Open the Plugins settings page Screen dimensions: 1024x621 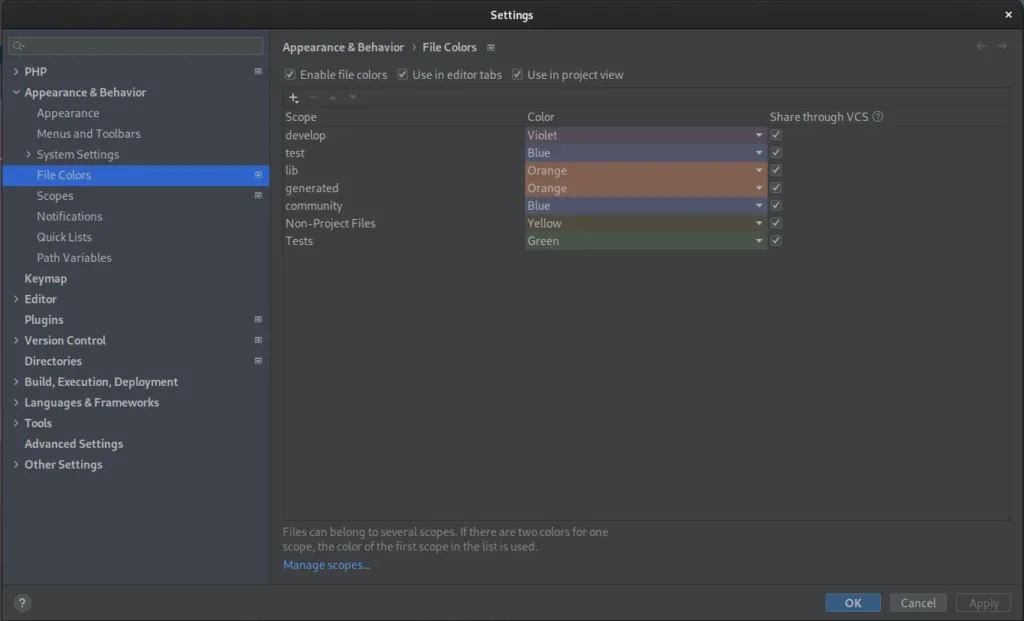click(44, 319)
